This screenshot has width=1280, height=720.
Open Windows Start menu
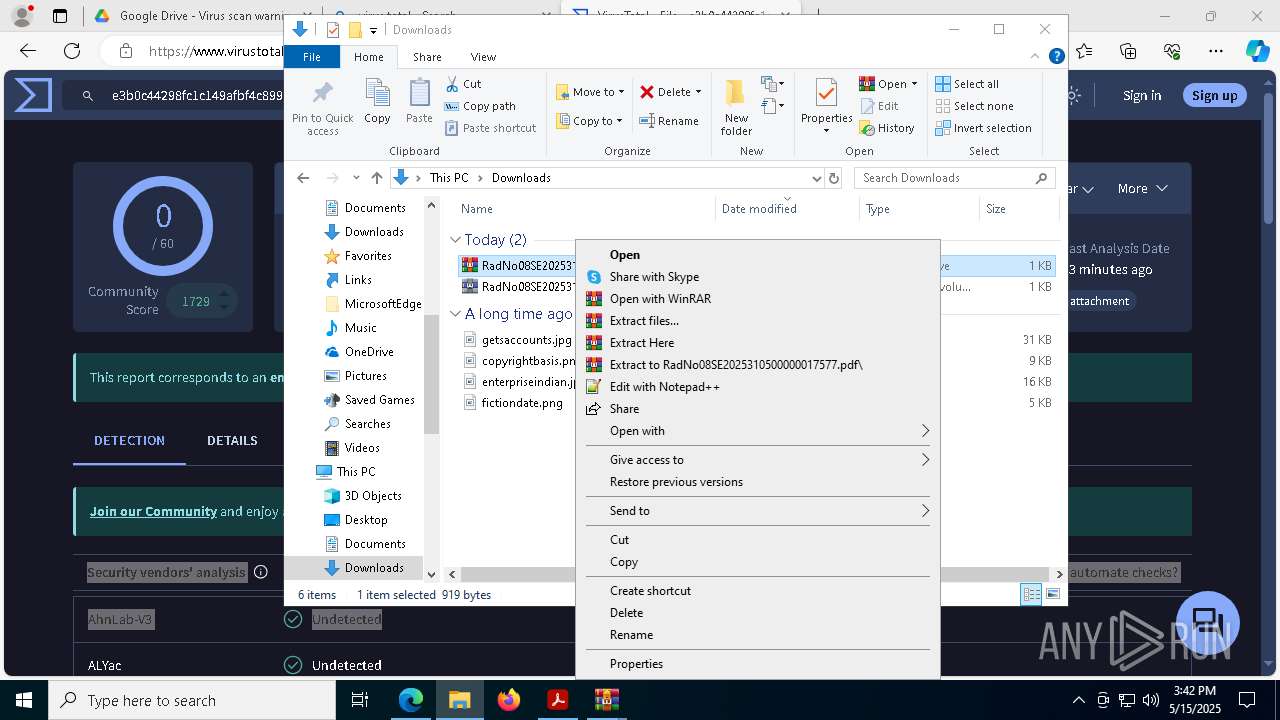click(24, 701)
